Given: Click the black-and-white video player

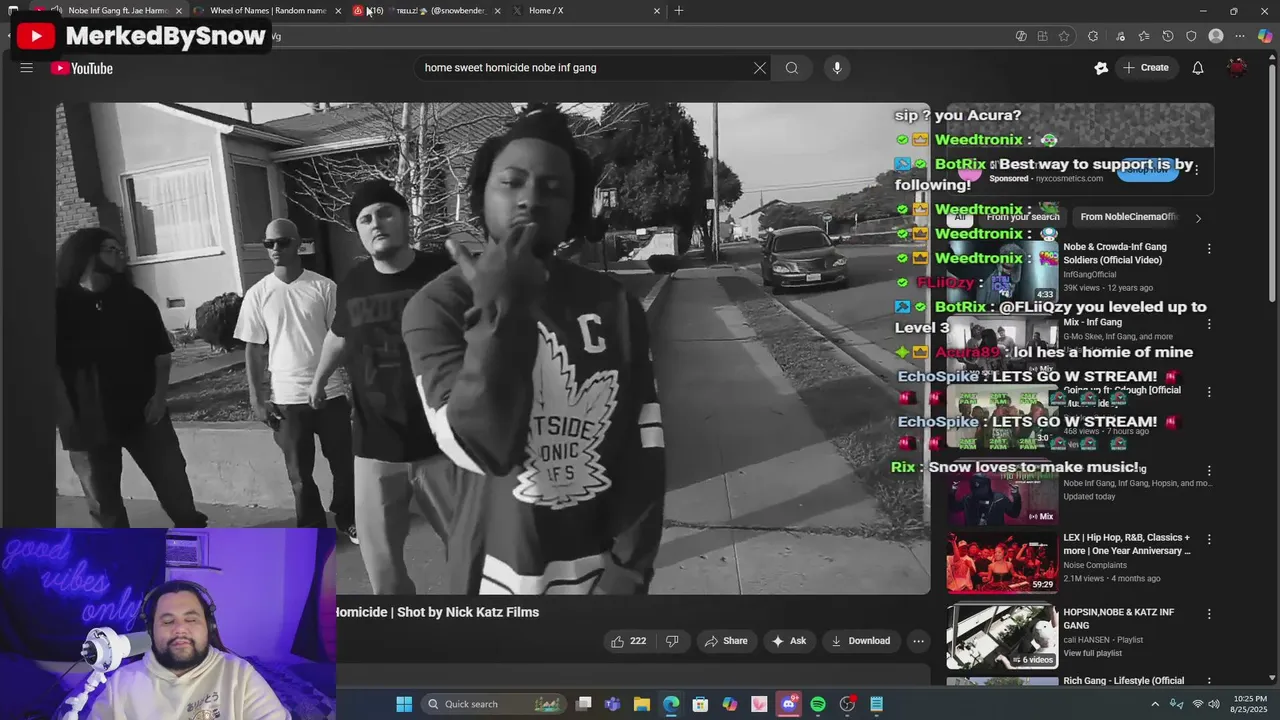Looking at the screenshot, I should [493, 348].
